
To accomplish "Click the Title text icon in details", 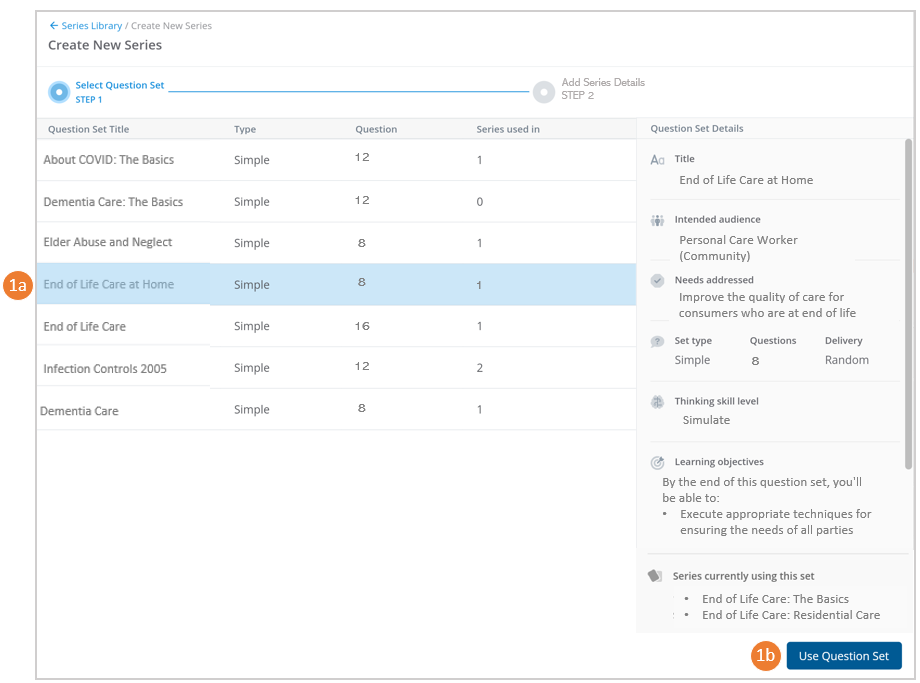I will coord(657,160).
